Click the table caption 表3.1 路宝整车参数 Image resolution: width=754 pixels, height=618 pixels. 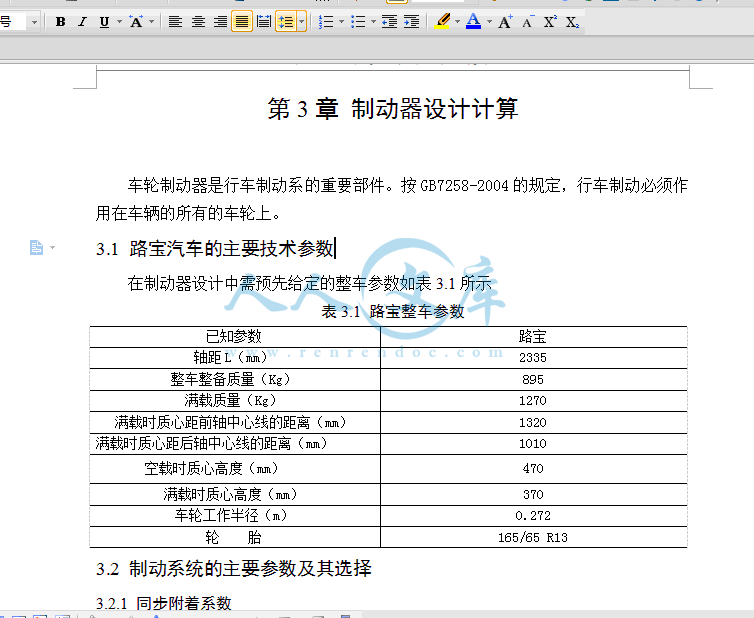(393, 312)
